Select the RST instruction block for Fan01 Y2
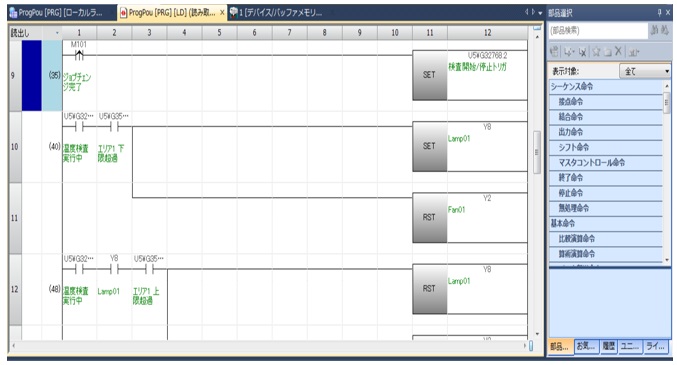The height and width of the screenshot is (365, 677). 429,217
